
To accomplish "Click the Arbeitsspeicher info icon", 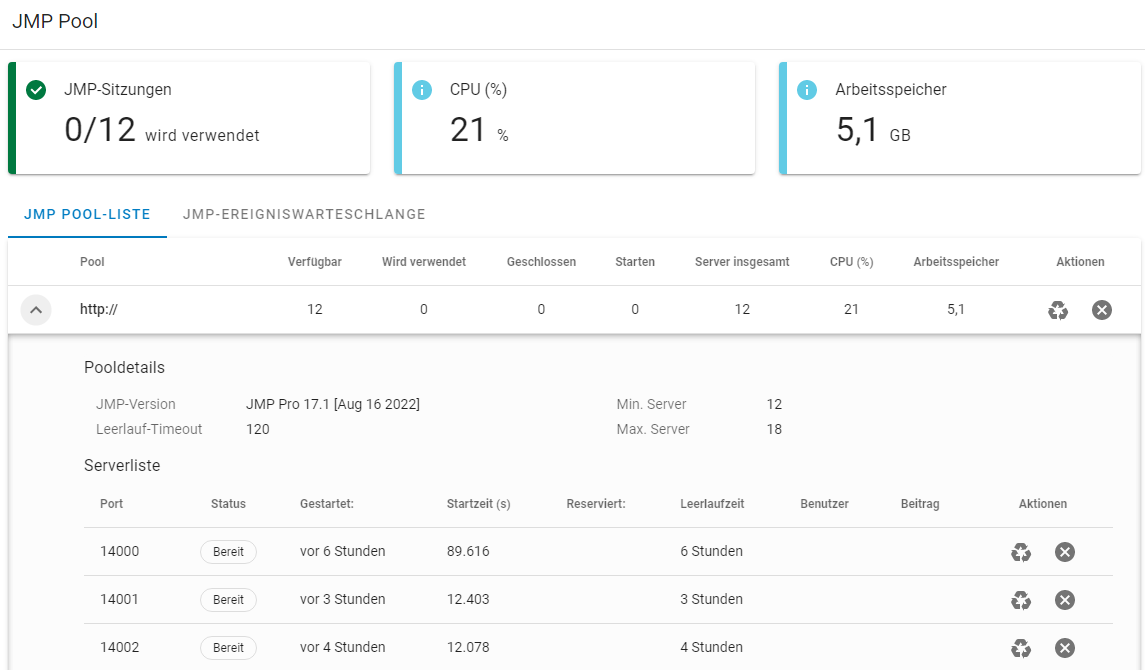I will pos(807,90).
